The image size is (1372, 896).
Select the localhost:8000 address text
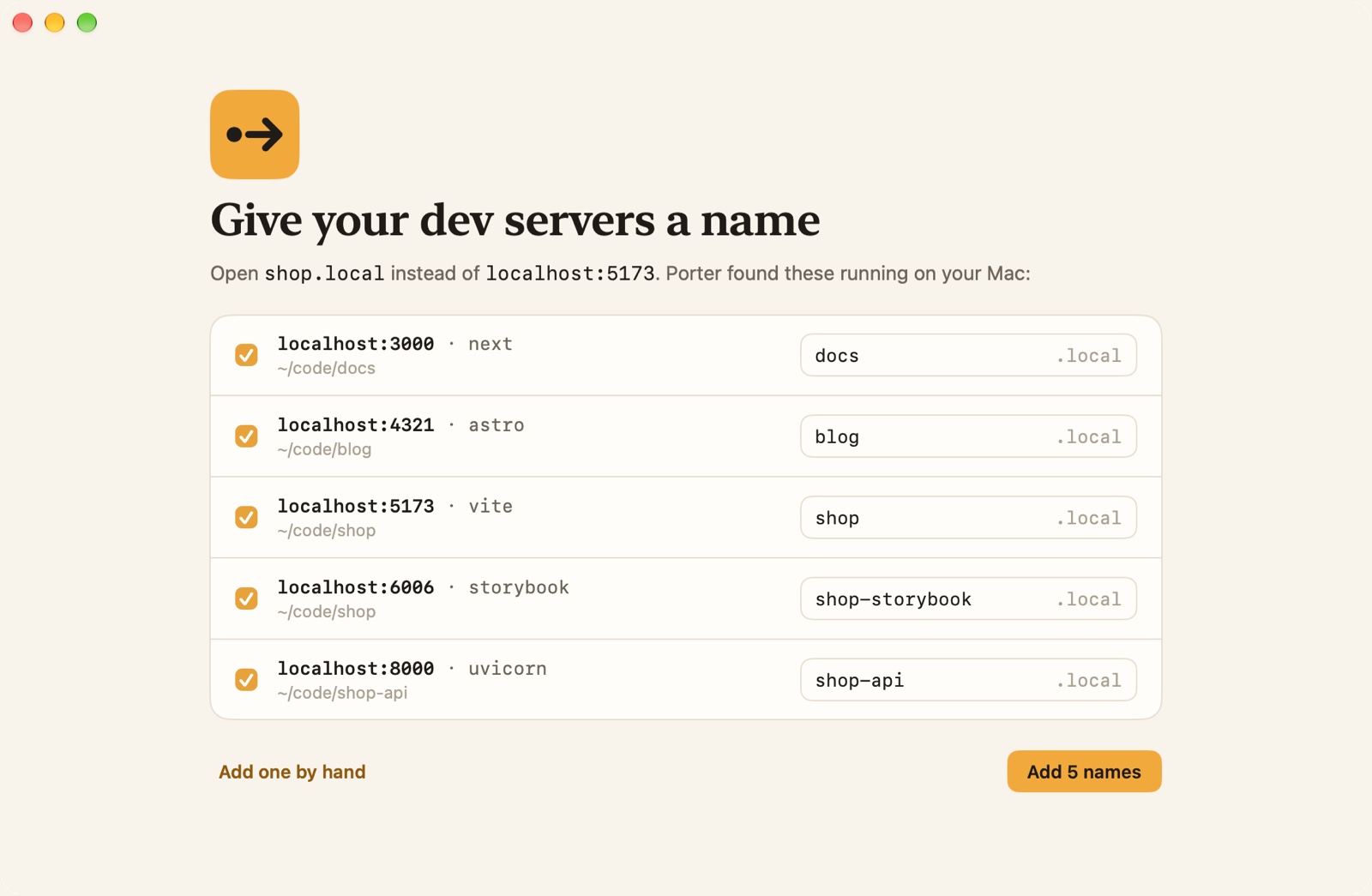(x=356, y=669)
